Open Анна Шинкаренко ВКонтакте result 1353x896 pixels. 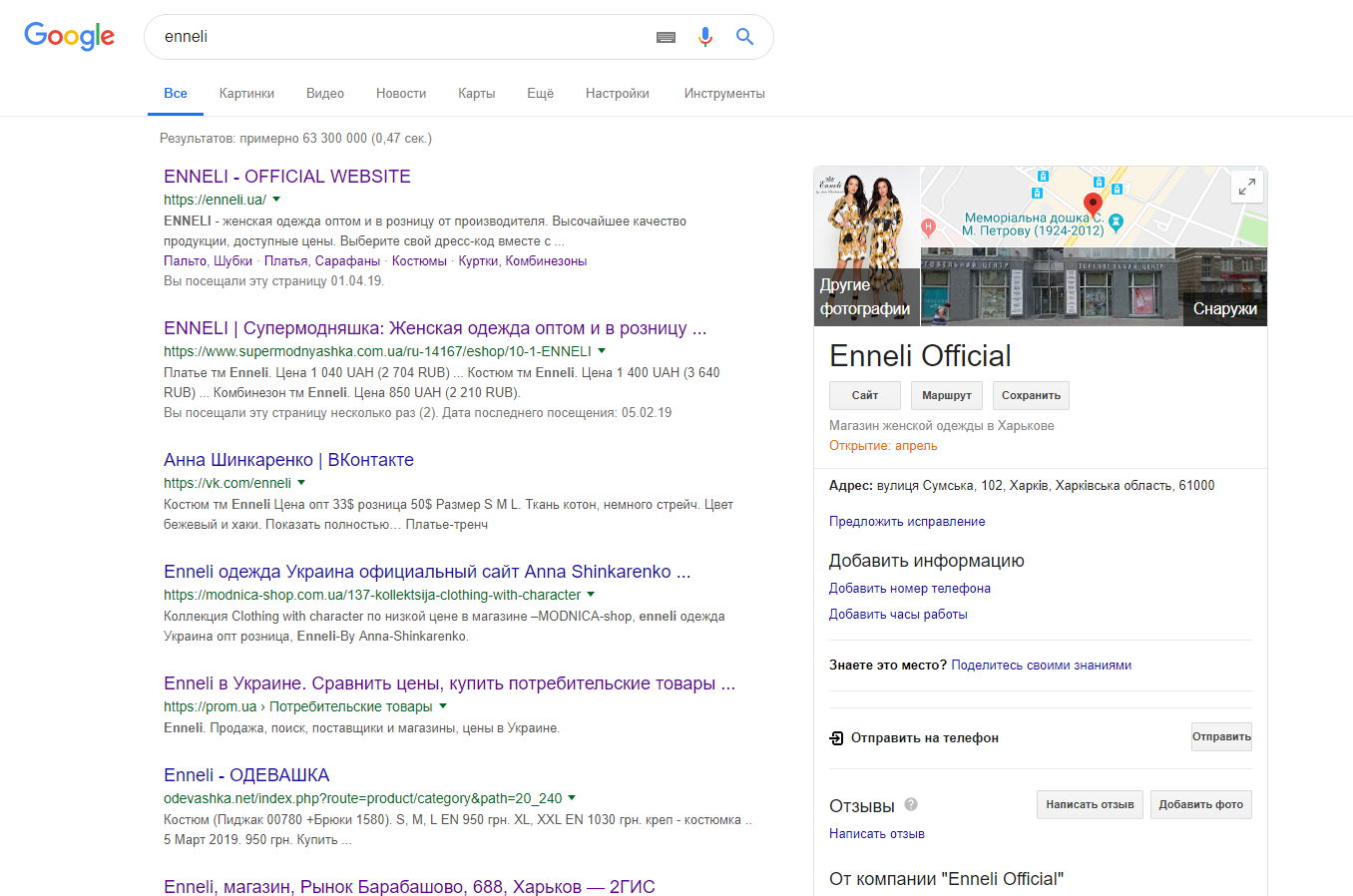pos(288,460)
